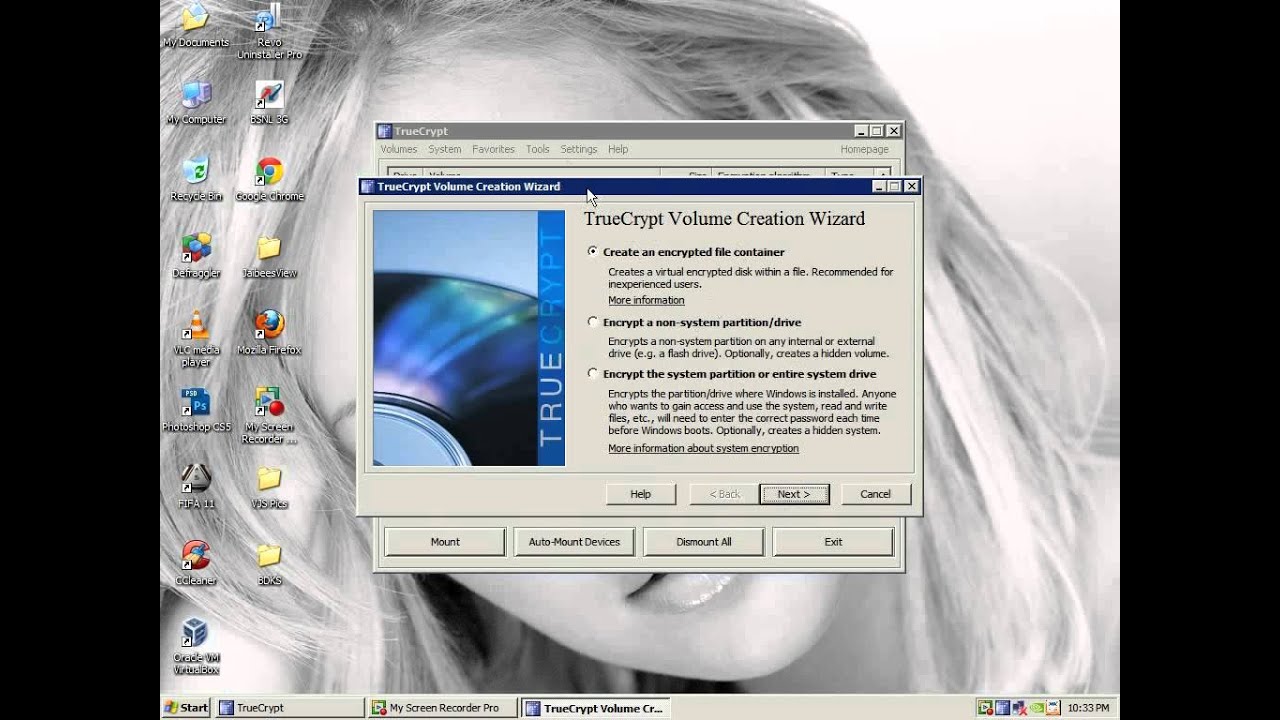Click NVIDIA green tray icon

(x=1036, y=708)
